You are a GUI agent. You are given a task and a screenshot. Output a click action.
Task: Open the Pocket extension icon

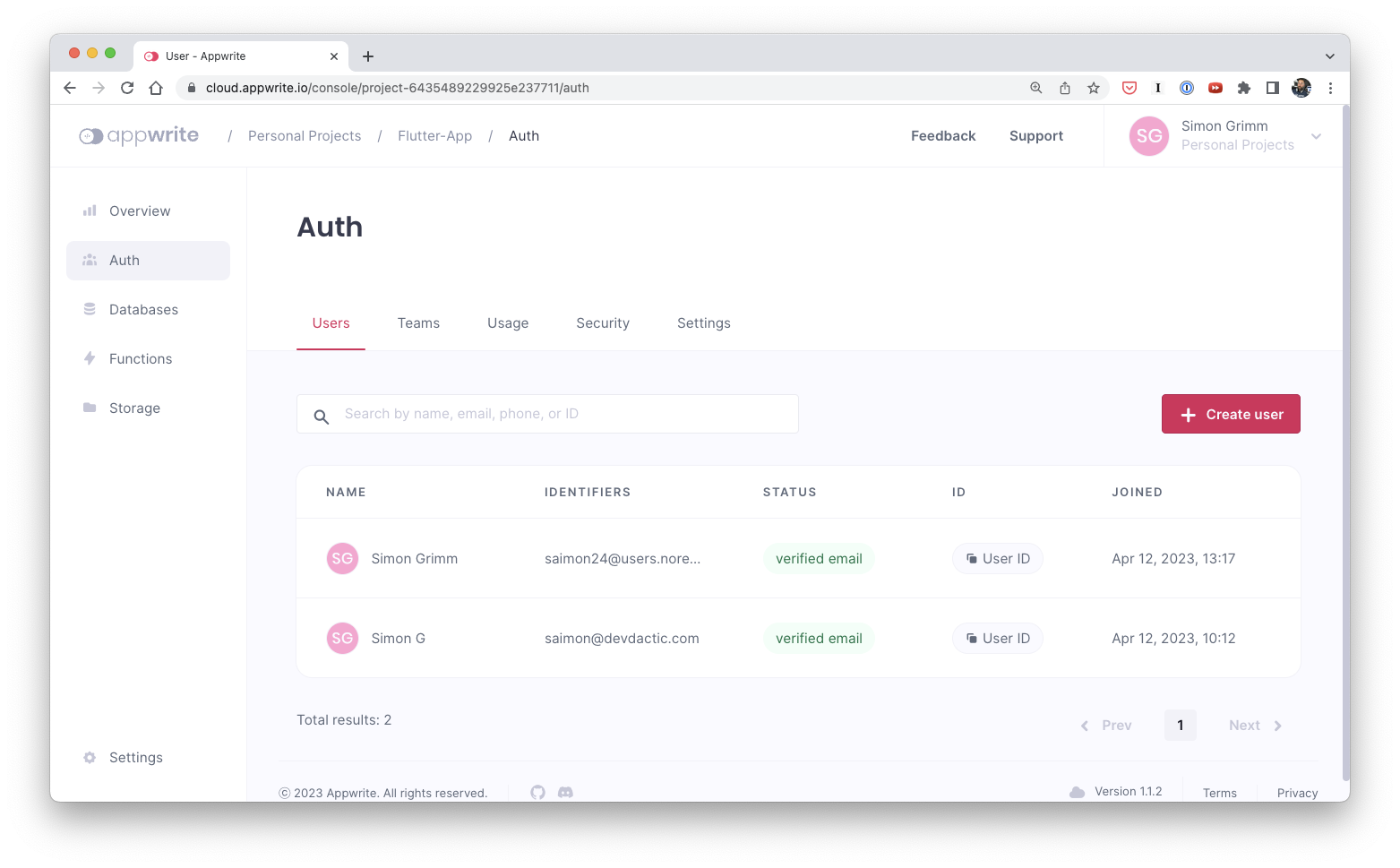pyautogui.click(x=1129, y=88)
